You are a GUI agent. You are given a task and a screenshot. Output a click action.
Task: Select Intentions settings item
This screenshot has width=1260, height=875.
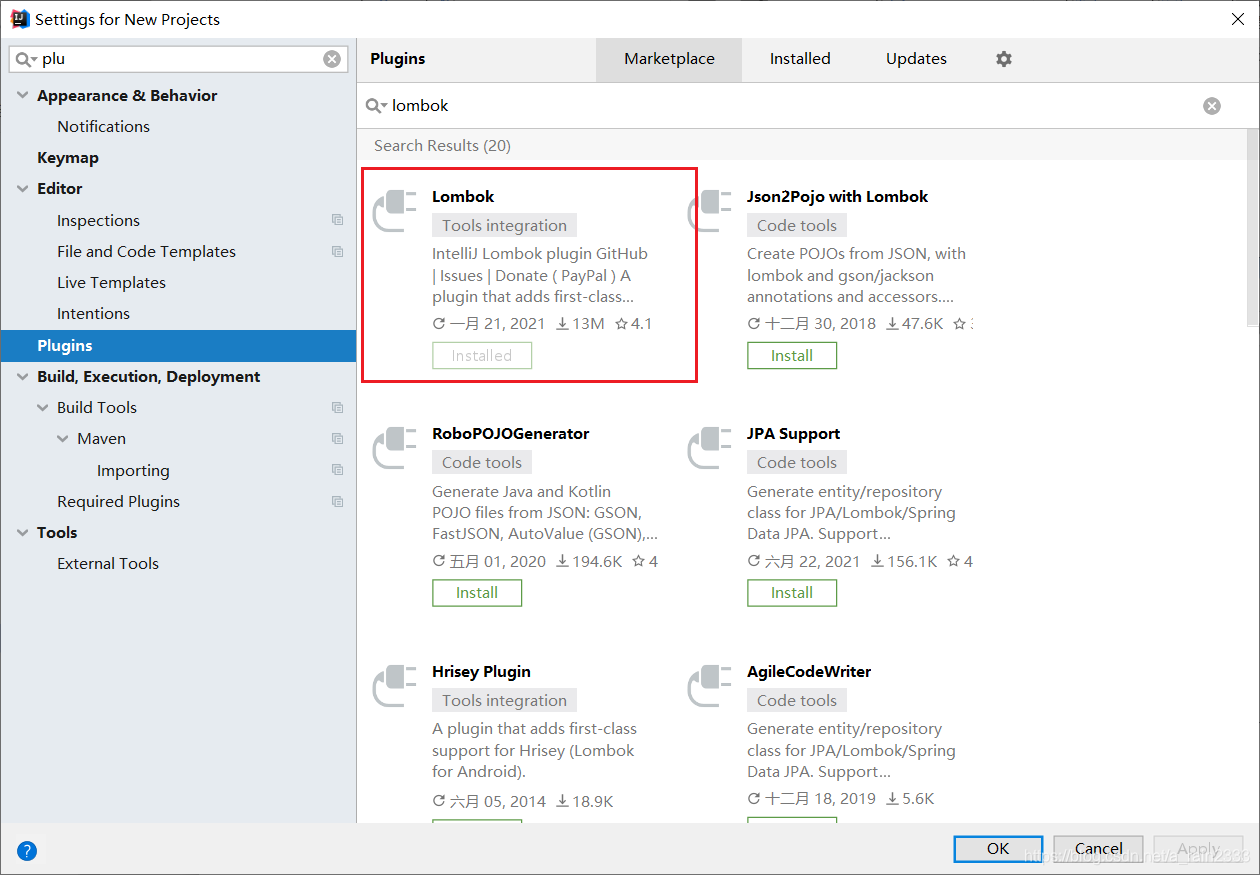point(93,314)
